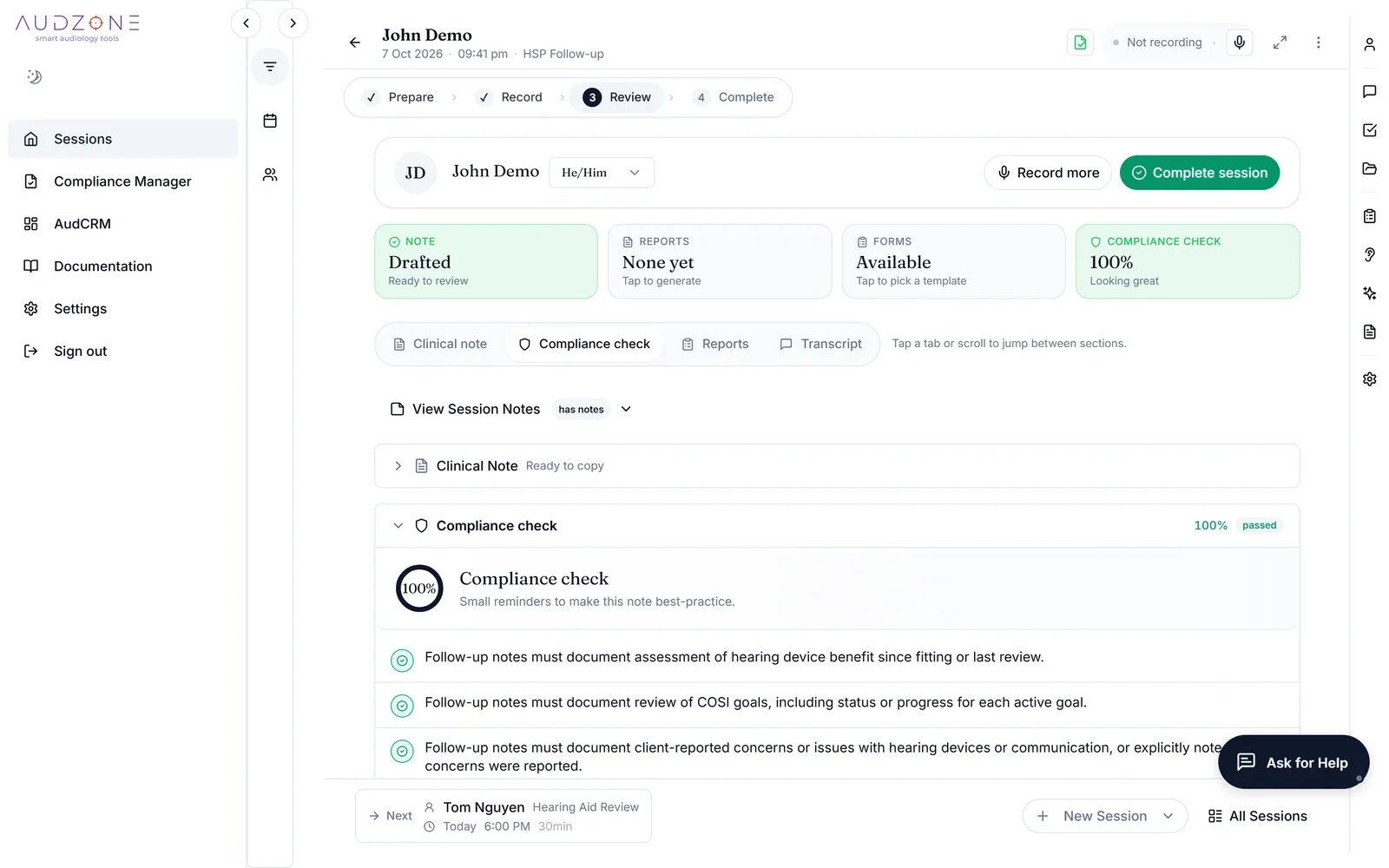Open New Session dropdown arrow

[x=1168, y=816]
